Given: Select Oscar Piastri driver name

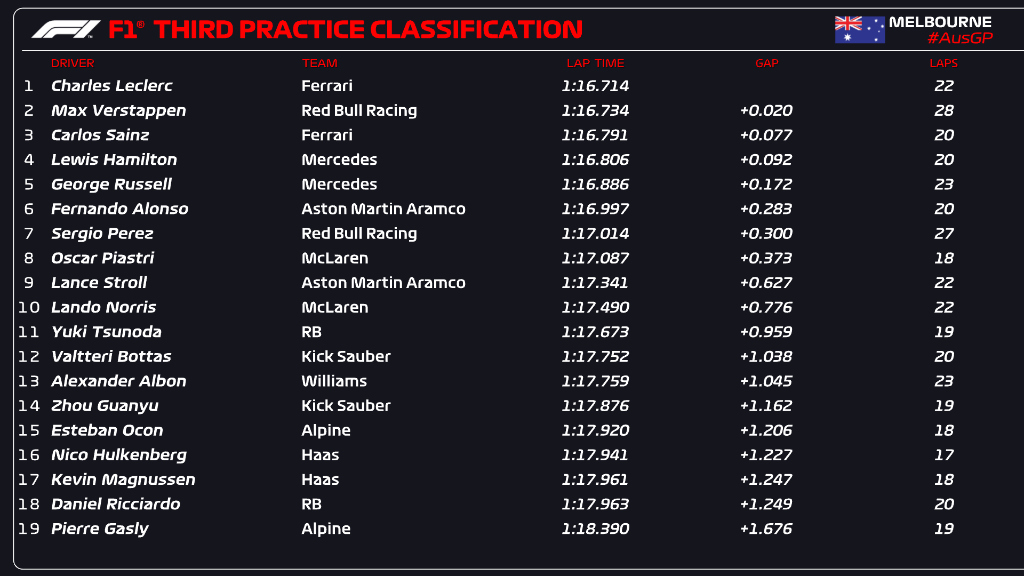Looking at the screenshot, I should point(103,258).
